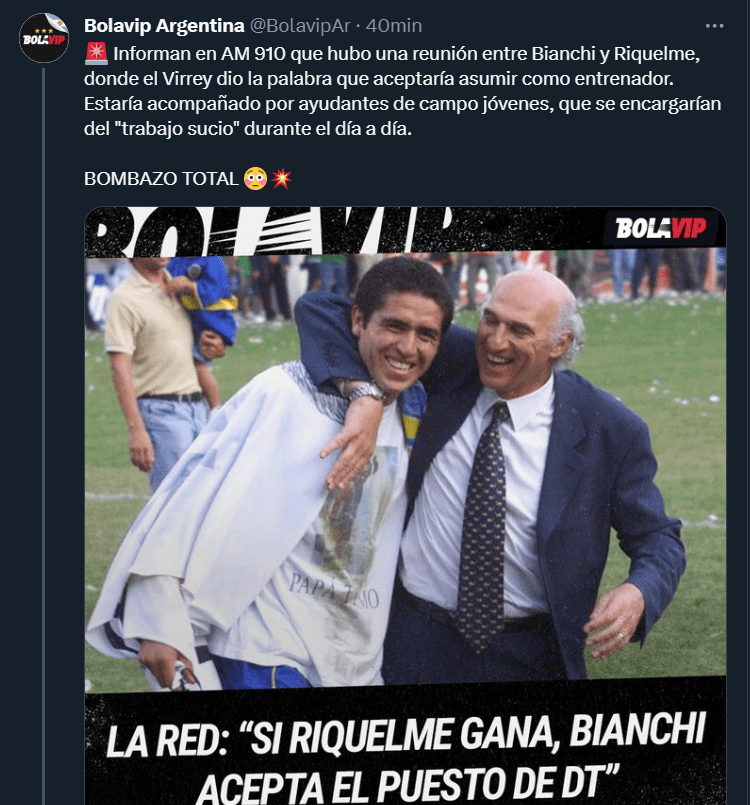Open the @BolavipAr handle link
The height and width of the screenshot is (805, 750).
[300, 26]
